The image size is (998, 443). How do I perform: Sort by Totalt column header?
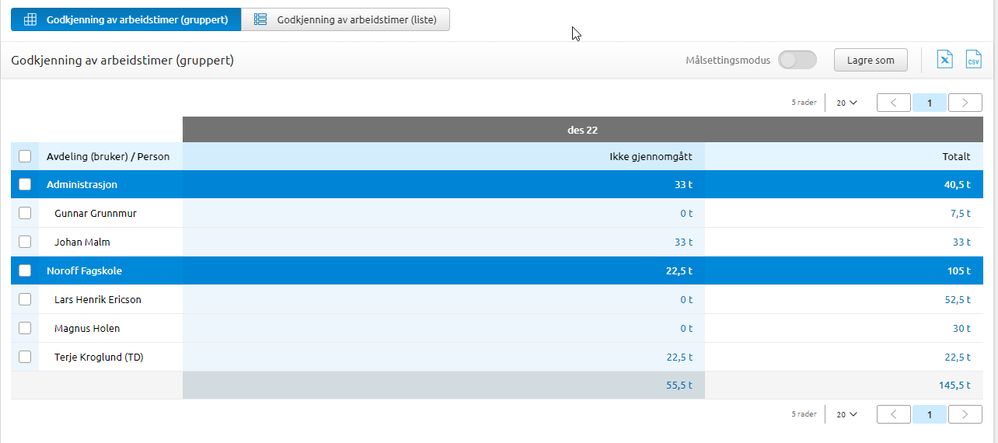pos(956,157)
